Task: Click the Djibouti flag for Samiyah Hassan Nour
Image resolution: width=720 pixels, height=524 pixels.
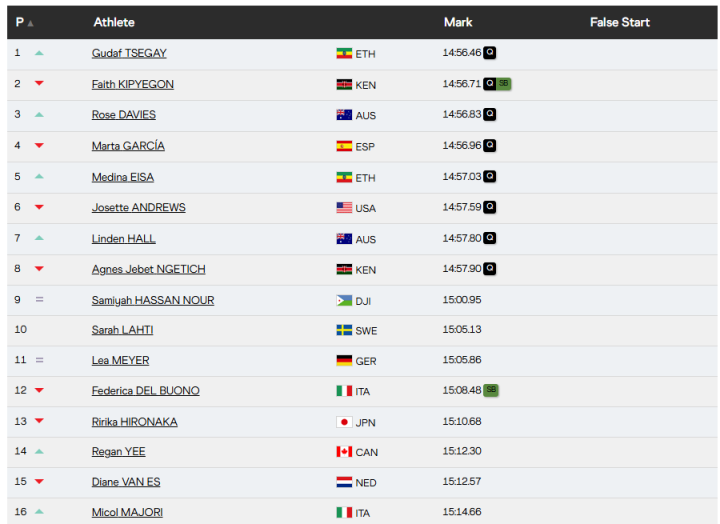Action: 344,300
